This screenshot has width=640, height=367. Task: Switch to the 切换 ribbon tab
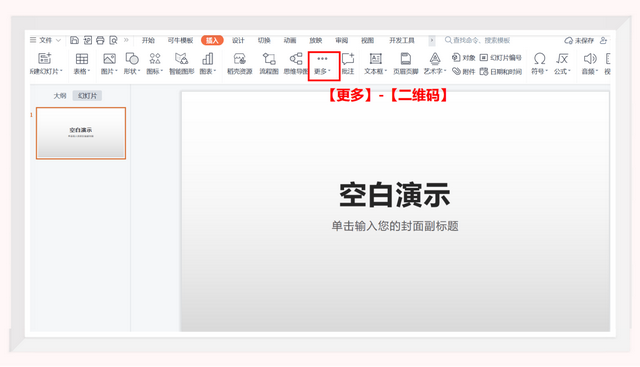264,40
